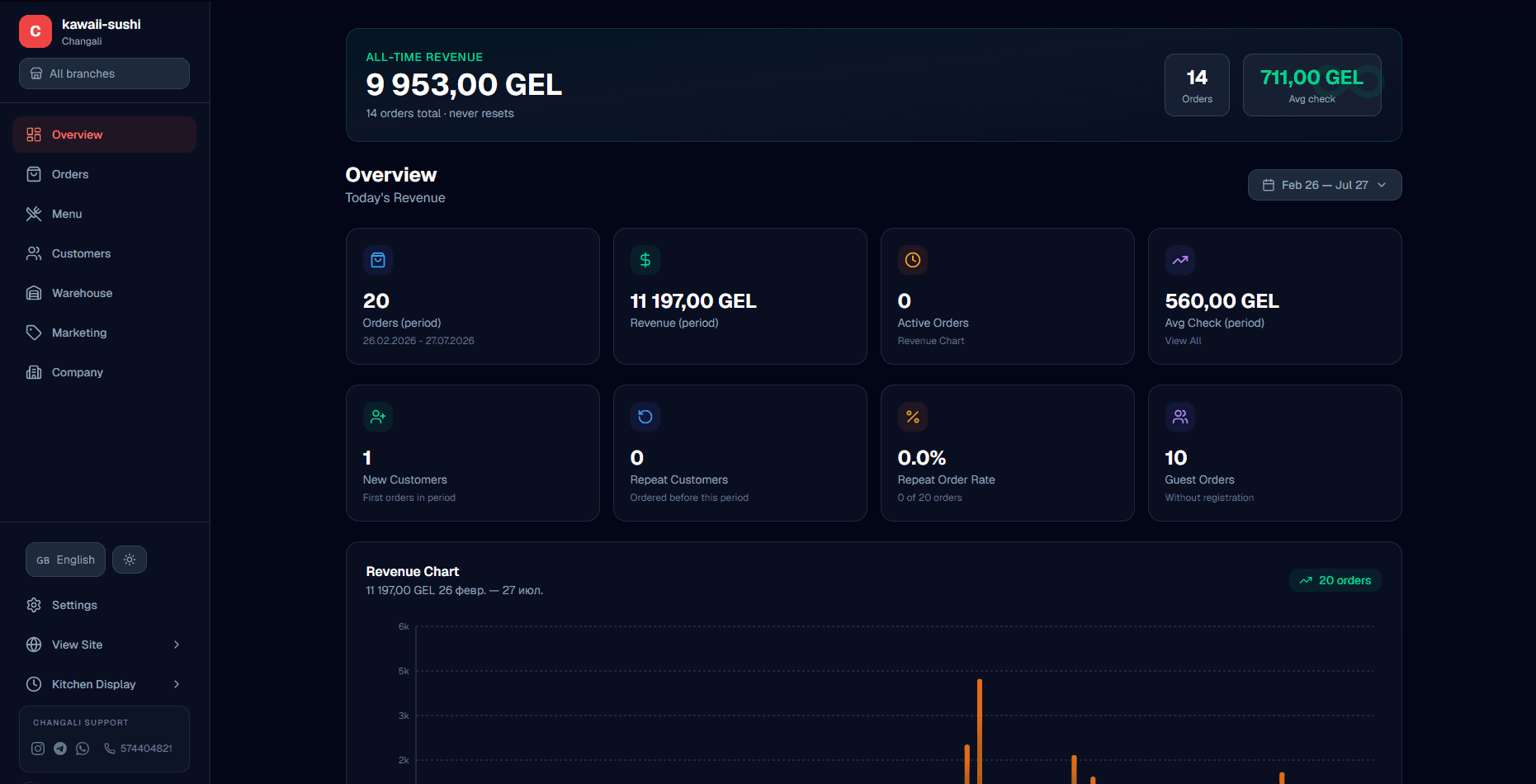1536x784 pixels.
Task: Expand the View Site submenu
Action: click(x=104, y=645)
